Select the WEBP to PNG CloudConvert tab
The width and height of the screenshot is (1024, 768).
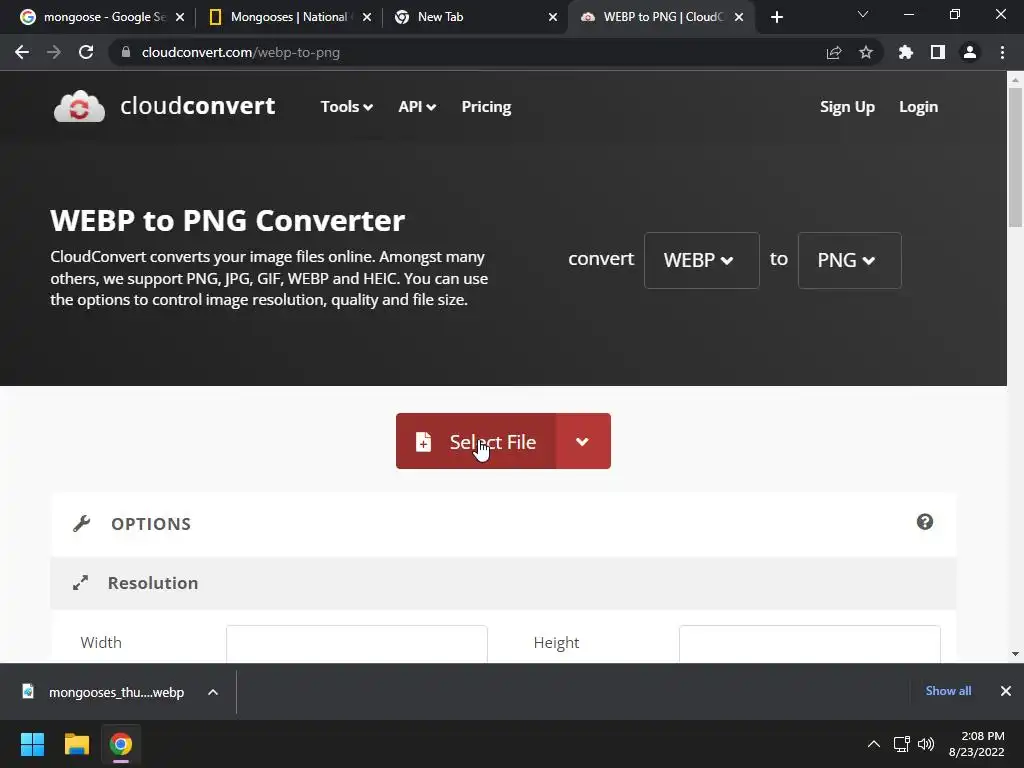[x=660, y=17]
